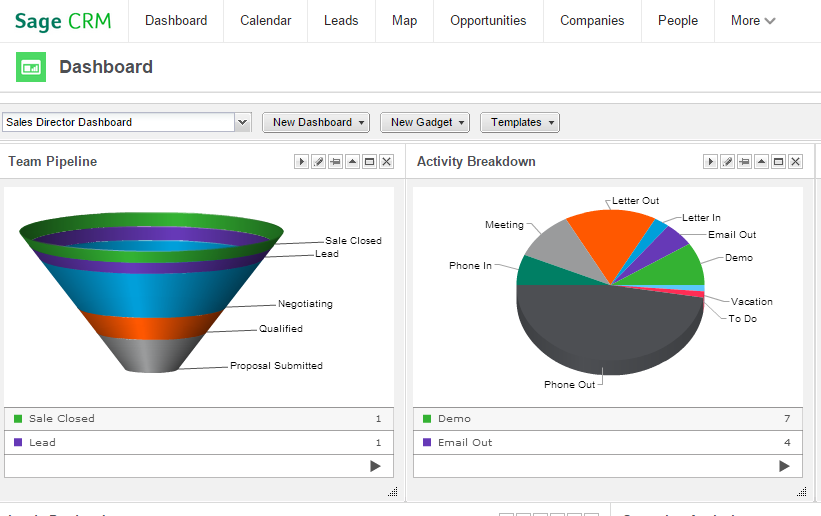
Task: Click the Sale Closed funnel chart label
Action: pyautogui.click(x=353, y=240)
